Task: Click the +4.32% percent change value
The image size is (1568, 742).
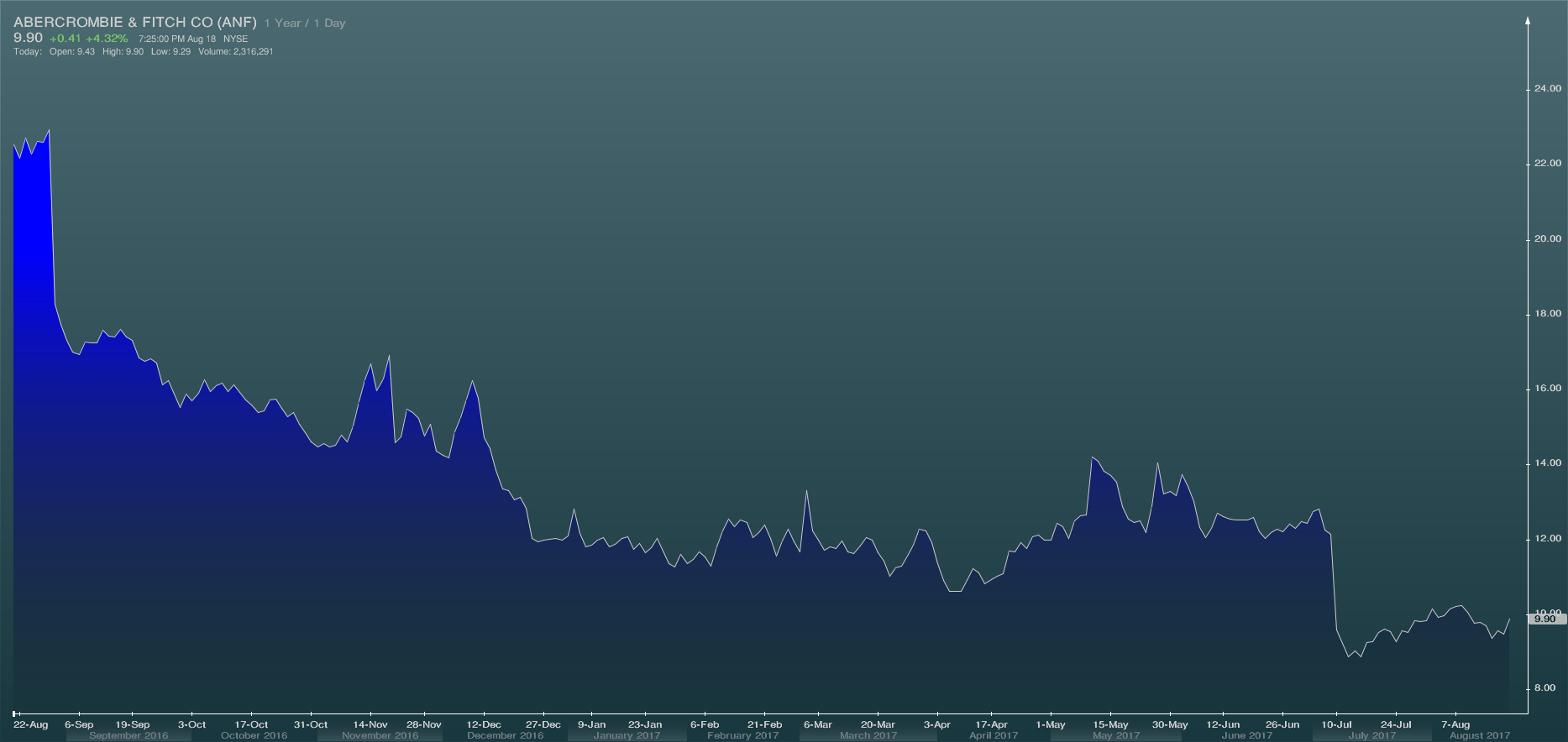Action: pyautogui.click(x=107, y=39)
